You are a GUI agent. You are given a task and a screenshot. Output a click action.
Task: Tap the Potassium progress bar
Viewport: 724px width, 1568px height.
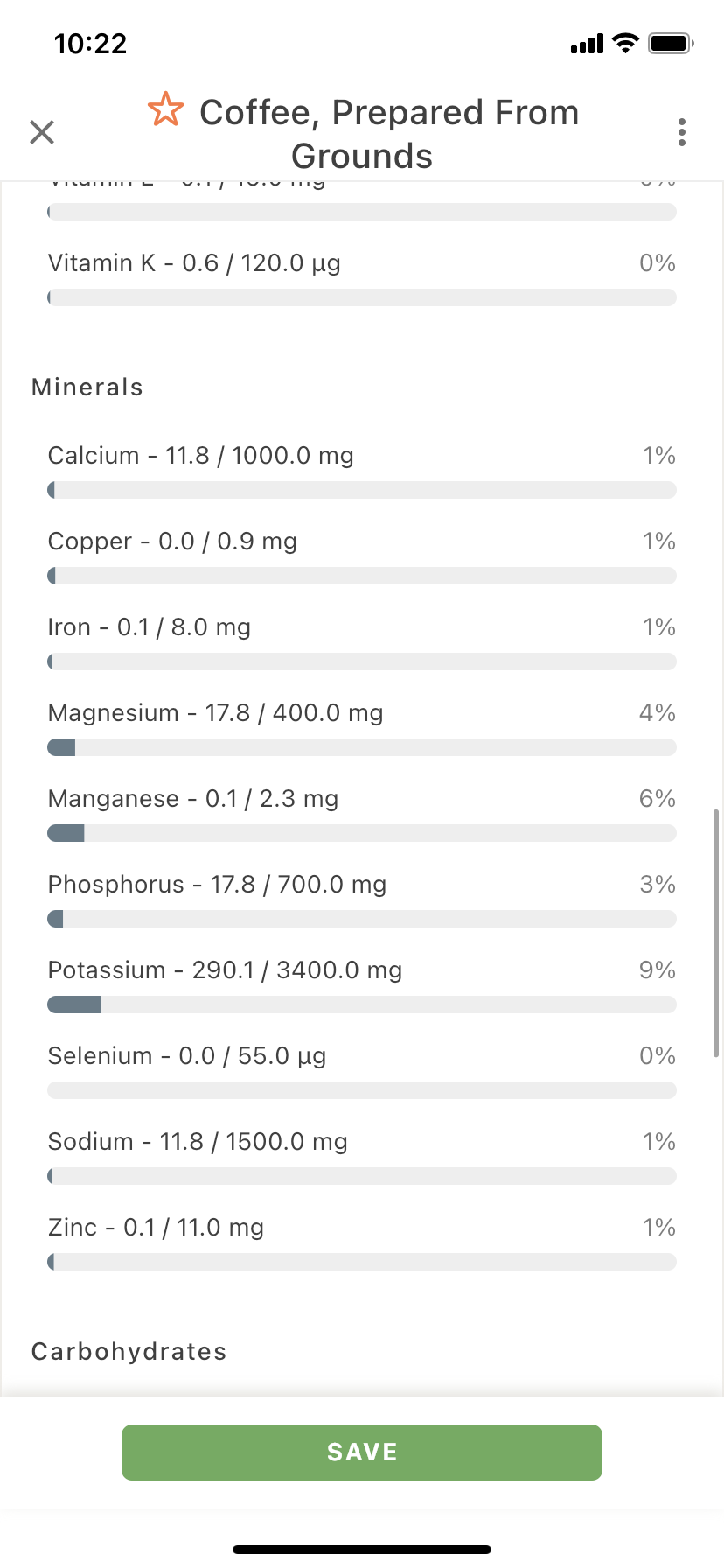[362, 1004]
